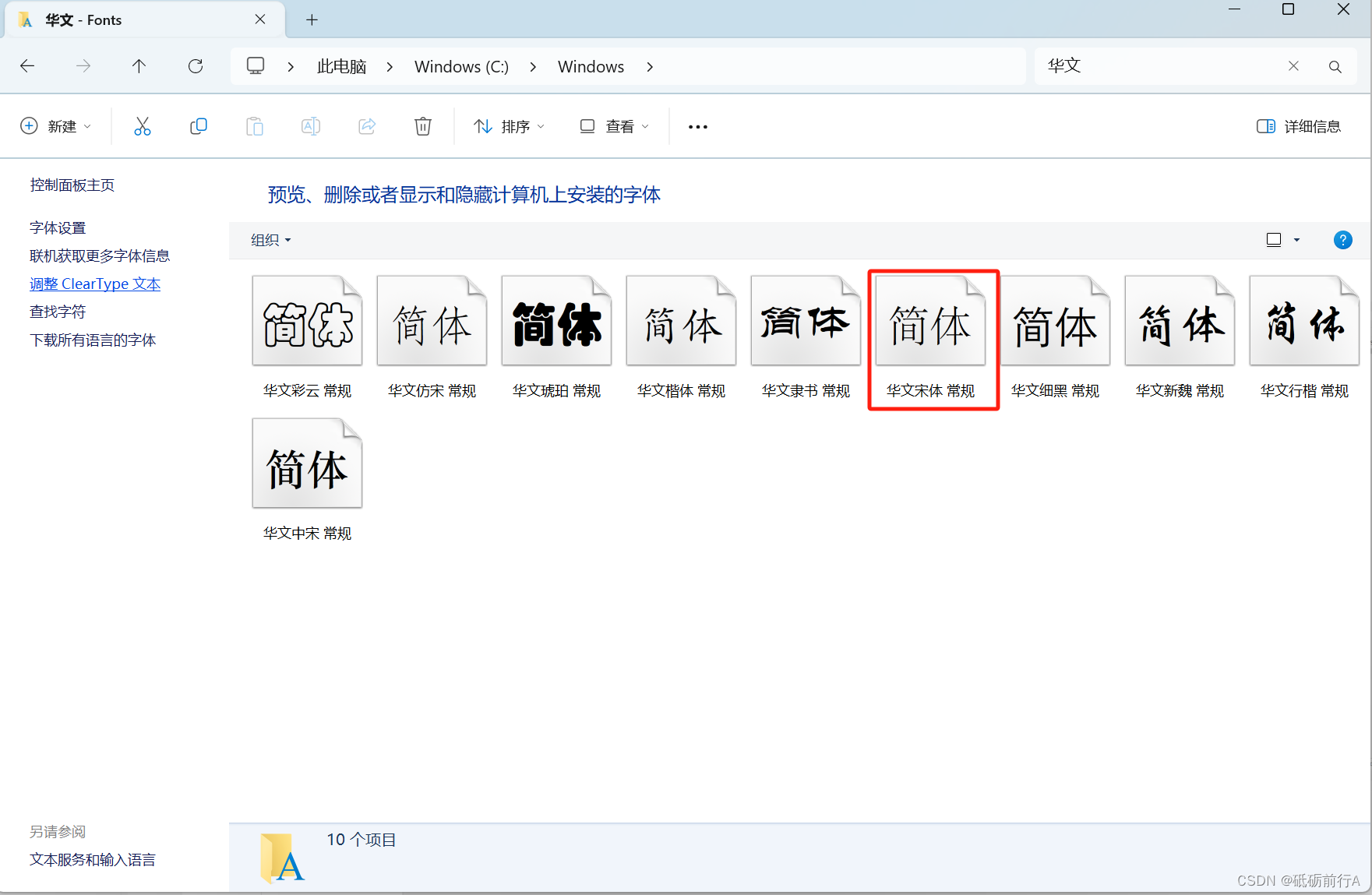Image resolution: width=1372 pixels, height=895 pixels.
Task: Select the 华文琥珀 常规 font
Action: pos(557,337)
